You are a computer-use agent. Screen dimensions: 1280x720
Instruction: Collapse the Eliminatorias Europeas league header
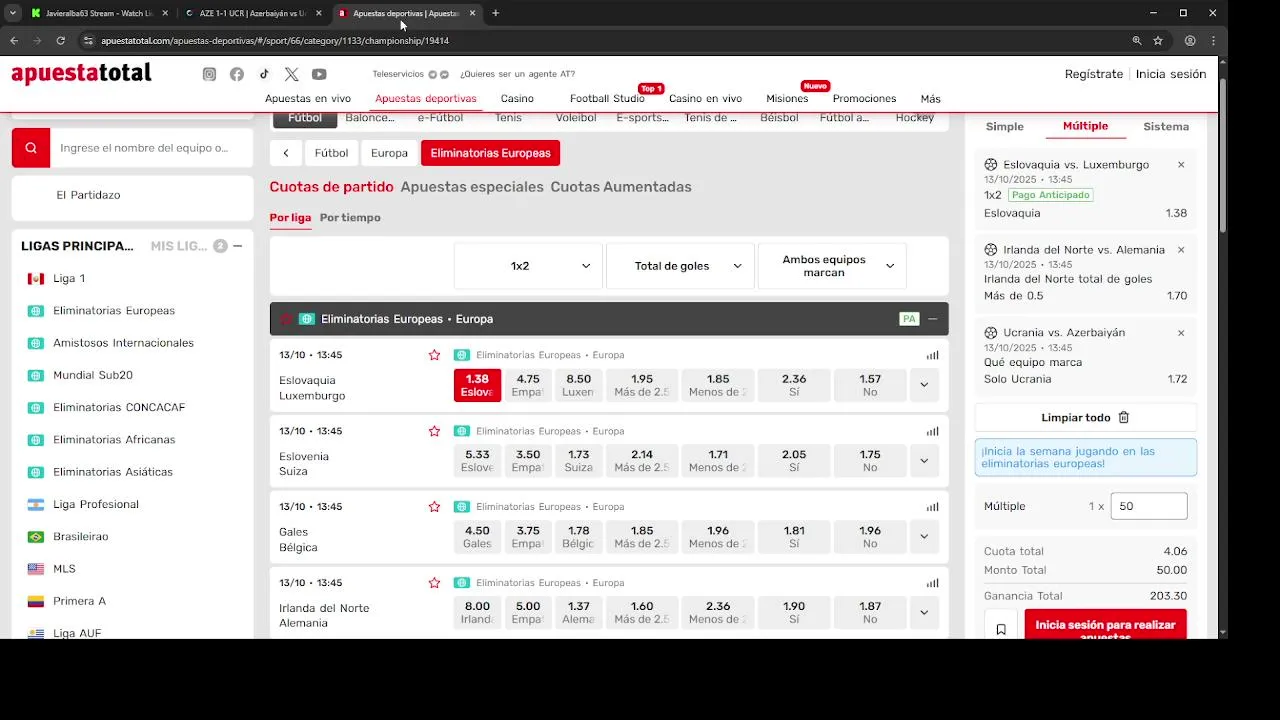(932, 319)
